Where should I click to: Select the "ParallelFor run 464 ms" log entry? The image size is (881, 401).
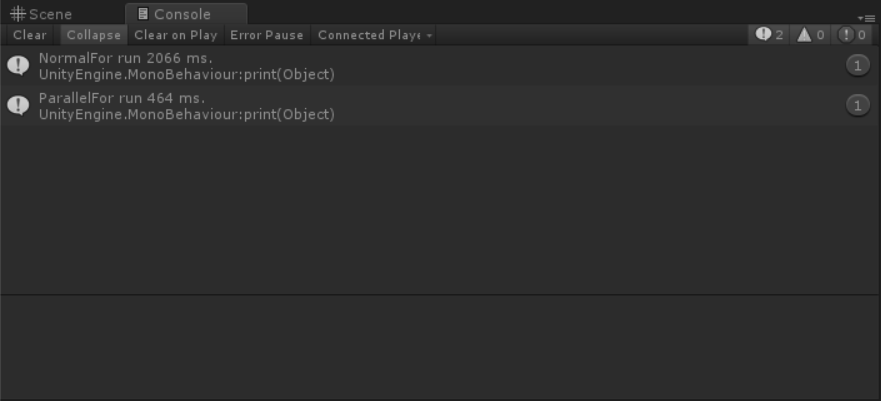click(x=400, y=106)
